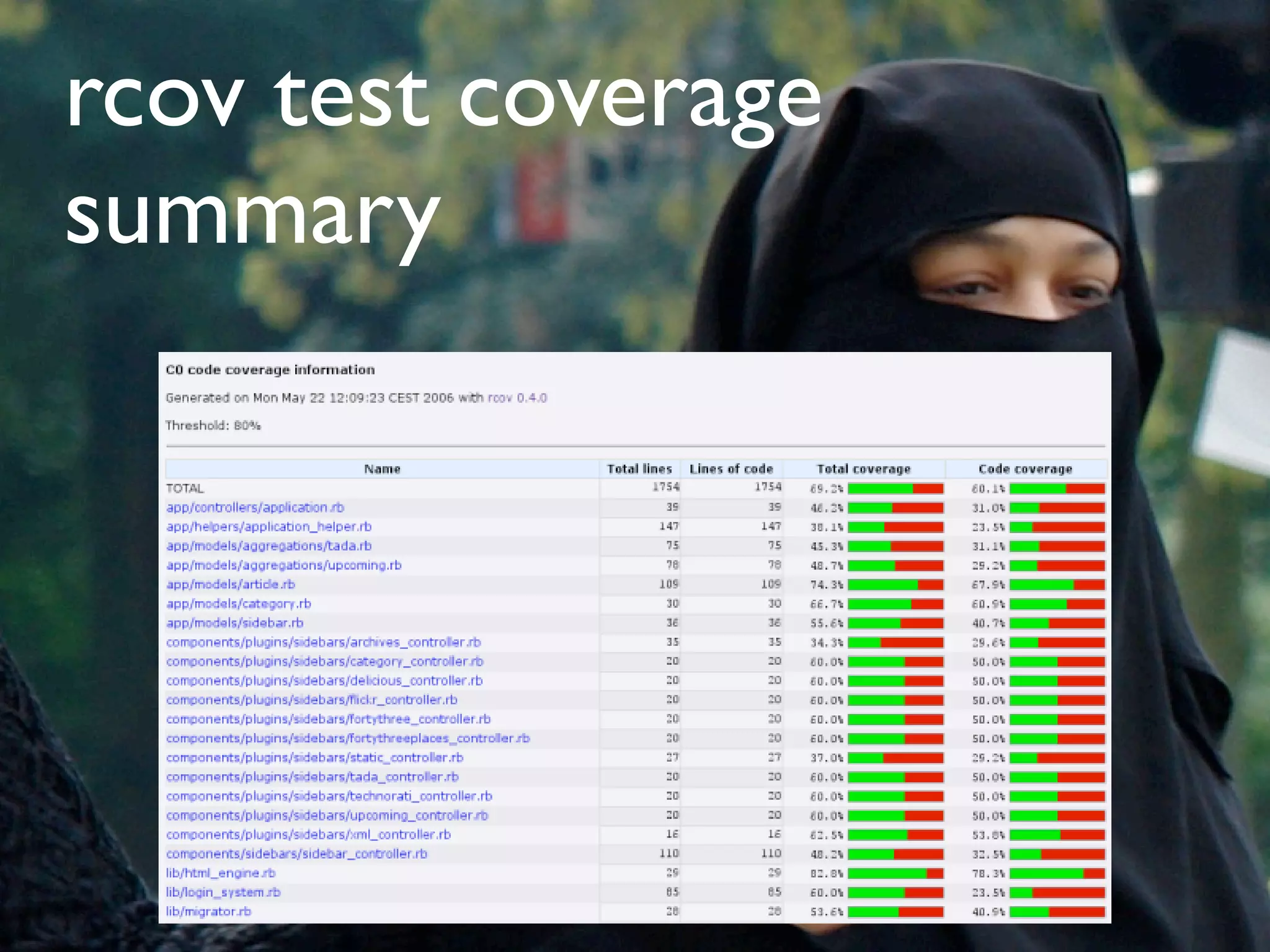
Task: Select app/models/aggregations/upcoming.rb link
Action: point(283,565)
